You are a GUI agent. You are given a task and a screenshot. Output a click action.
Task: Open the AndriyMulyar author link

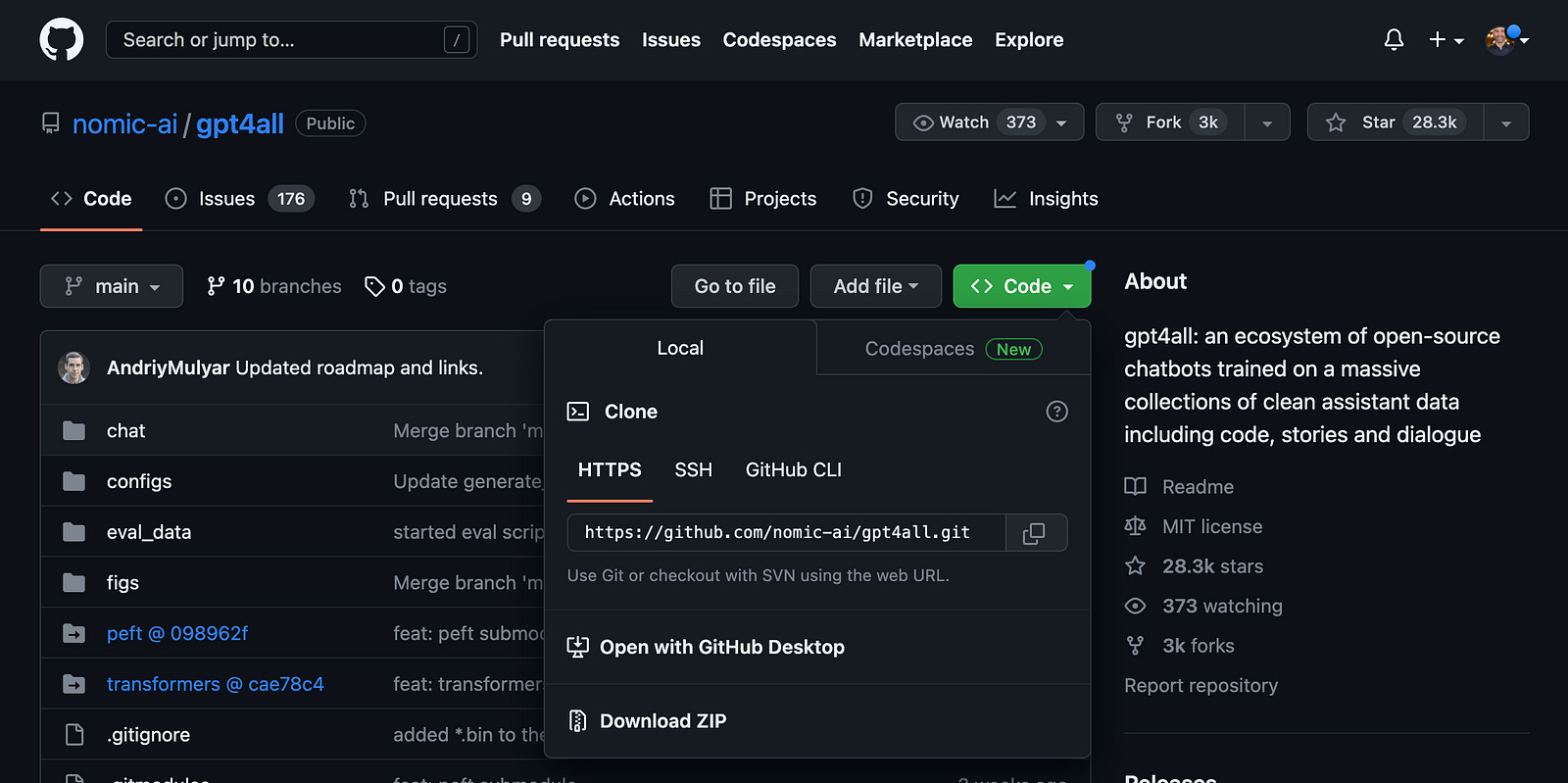pyautogui.click(x=168, y=367)
